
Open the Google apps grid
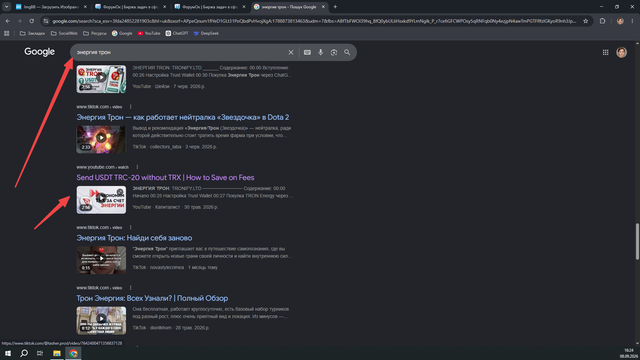pos(606,52)
